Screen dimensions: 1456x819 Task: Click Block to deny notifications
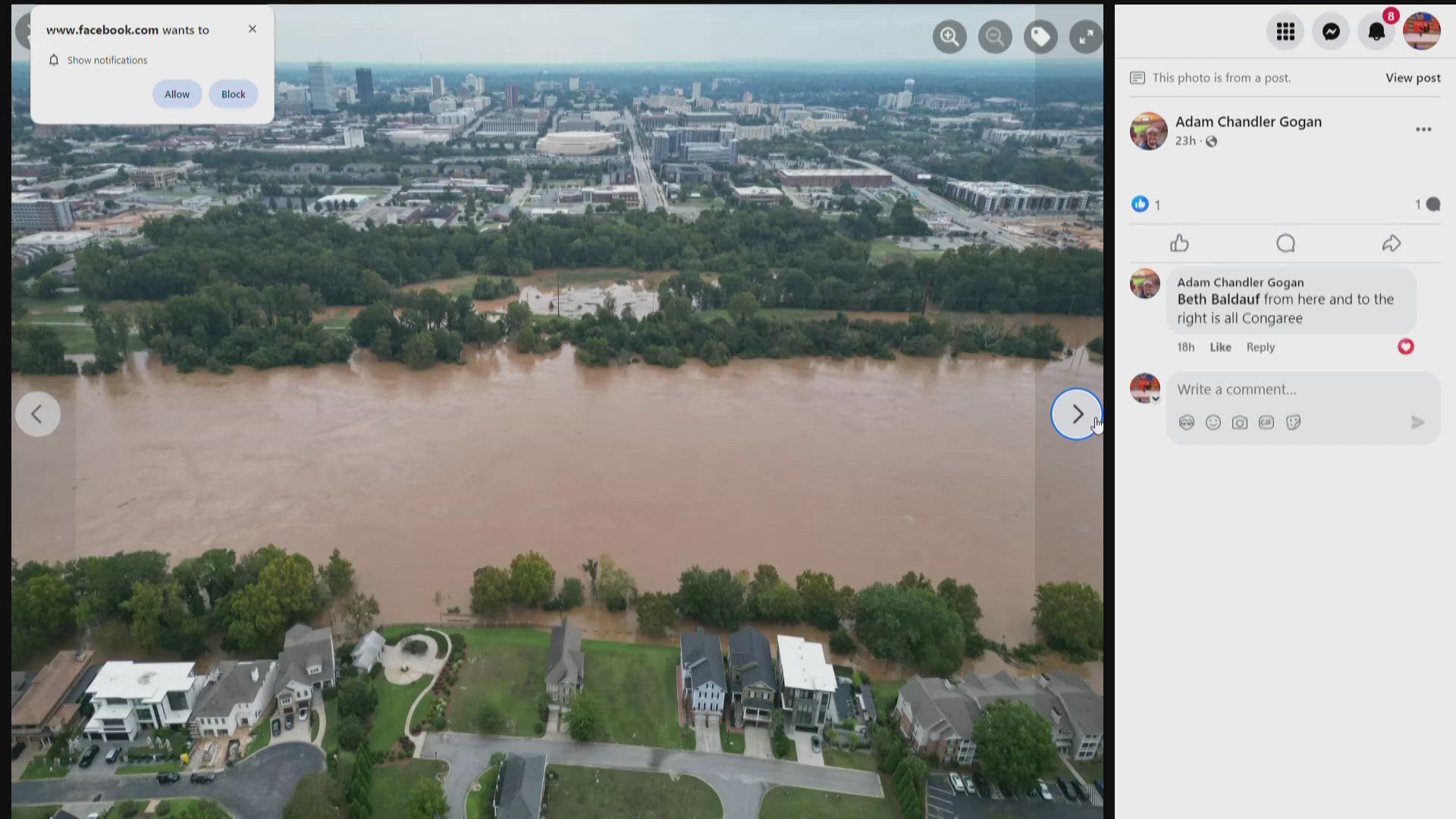233,94
